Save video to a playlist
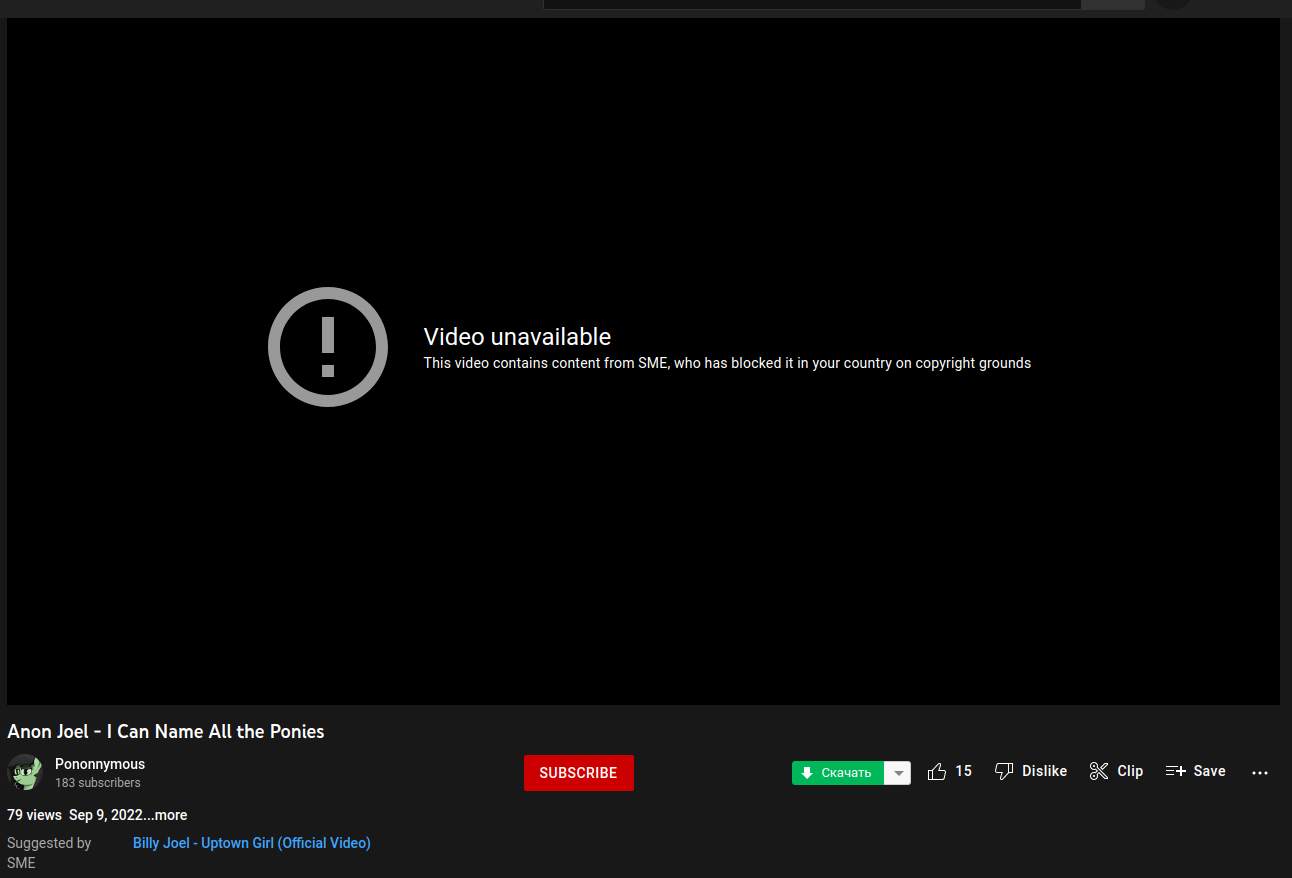 (1195, 771)
